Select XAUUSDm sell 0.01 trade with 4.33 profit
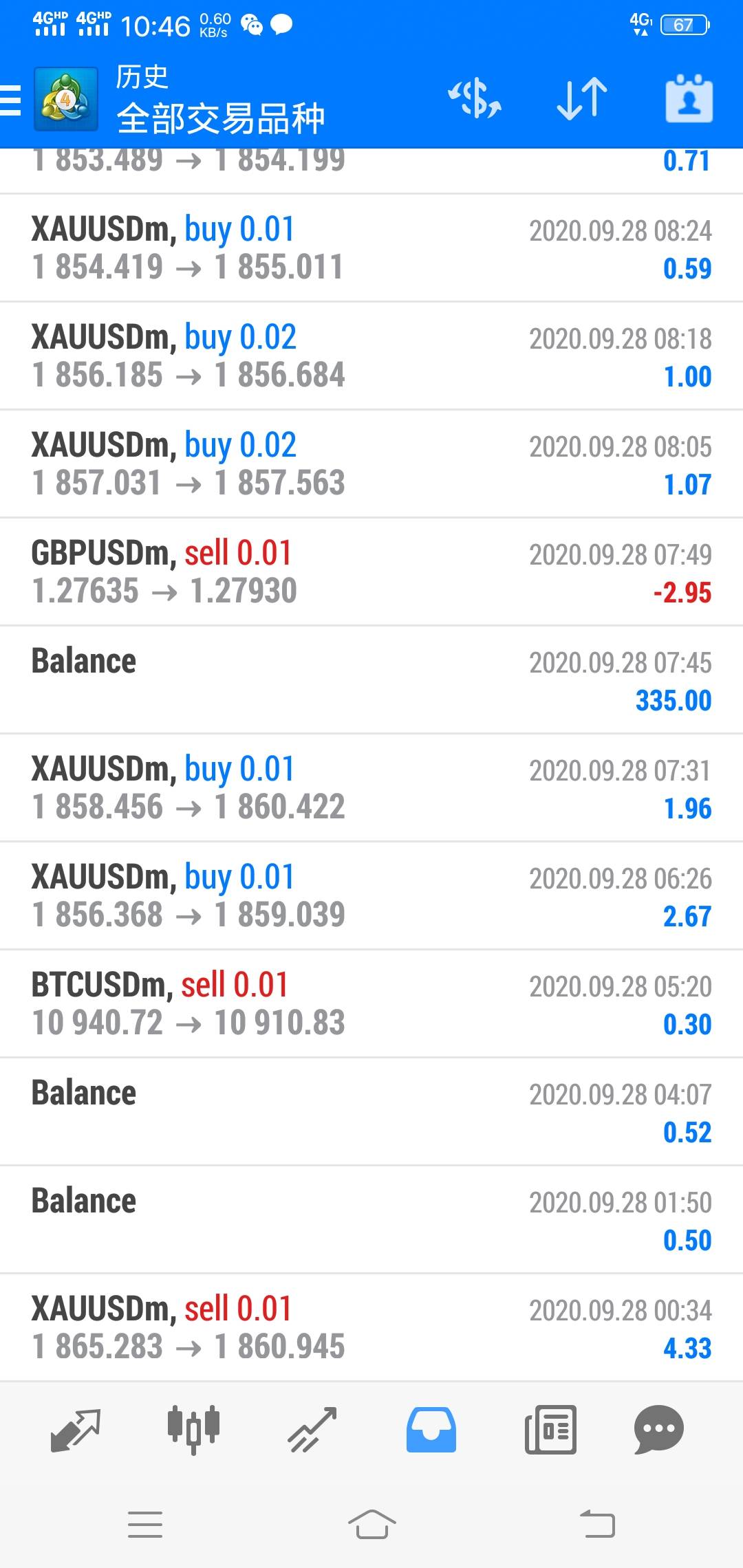Screen dimensions: 743x1568 [371, 1327]
